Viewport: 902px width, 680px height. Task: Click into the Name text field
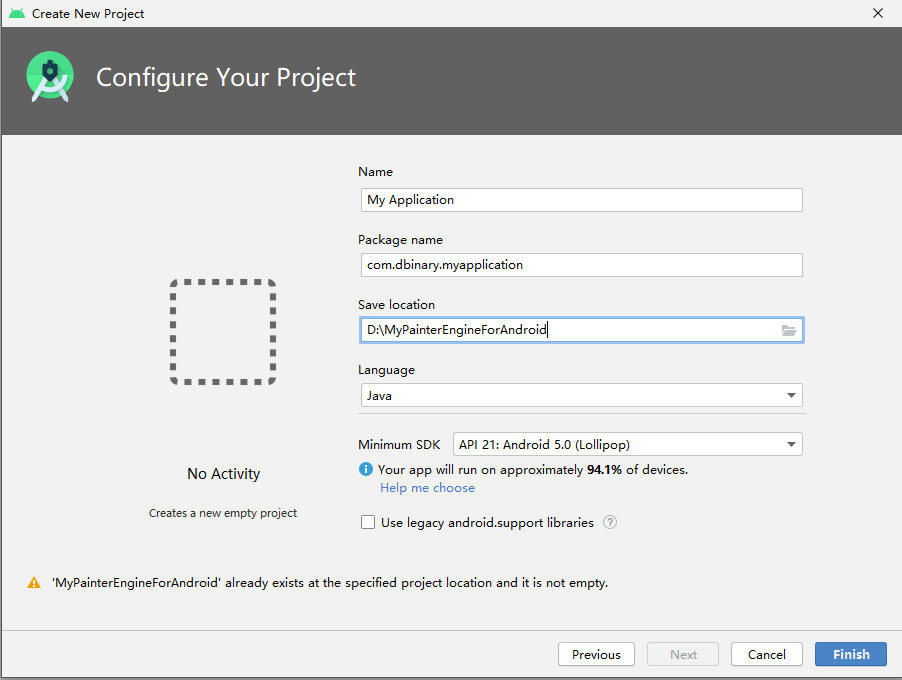click(580, 200)
